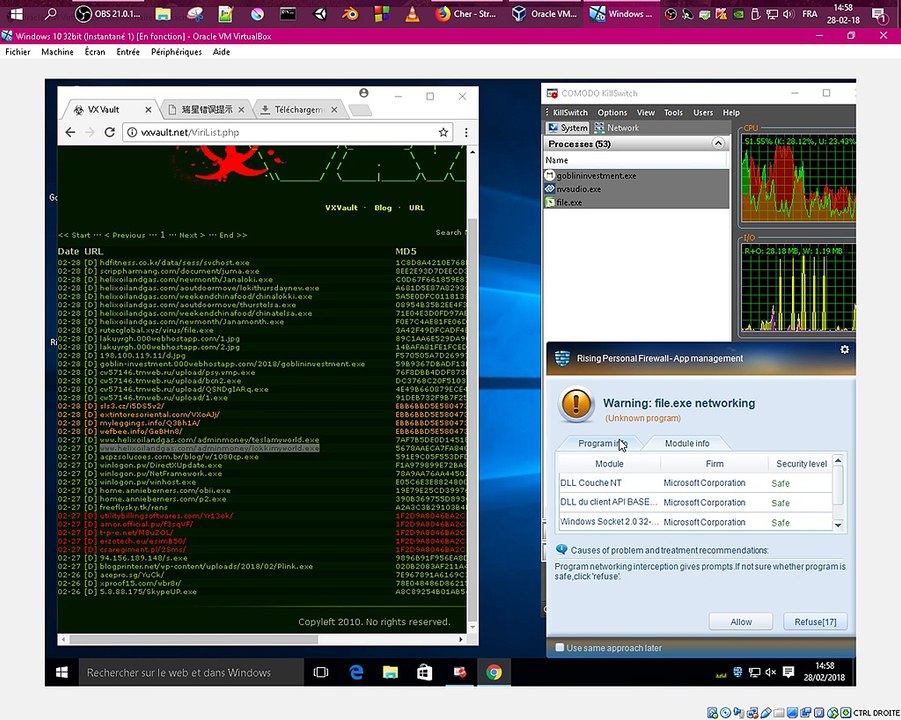Click VirtualBox display status icon
Screen dimensions: 901x720
792,713
